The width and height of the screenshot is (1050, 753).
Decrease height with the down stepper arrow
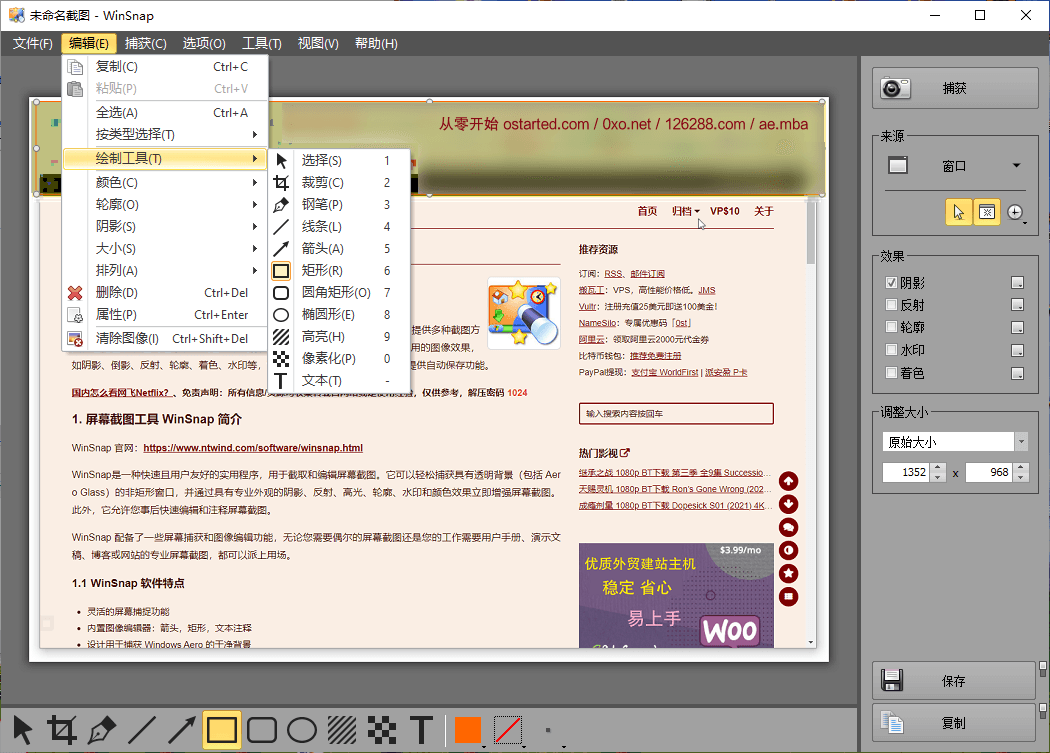pos(1021,477)
